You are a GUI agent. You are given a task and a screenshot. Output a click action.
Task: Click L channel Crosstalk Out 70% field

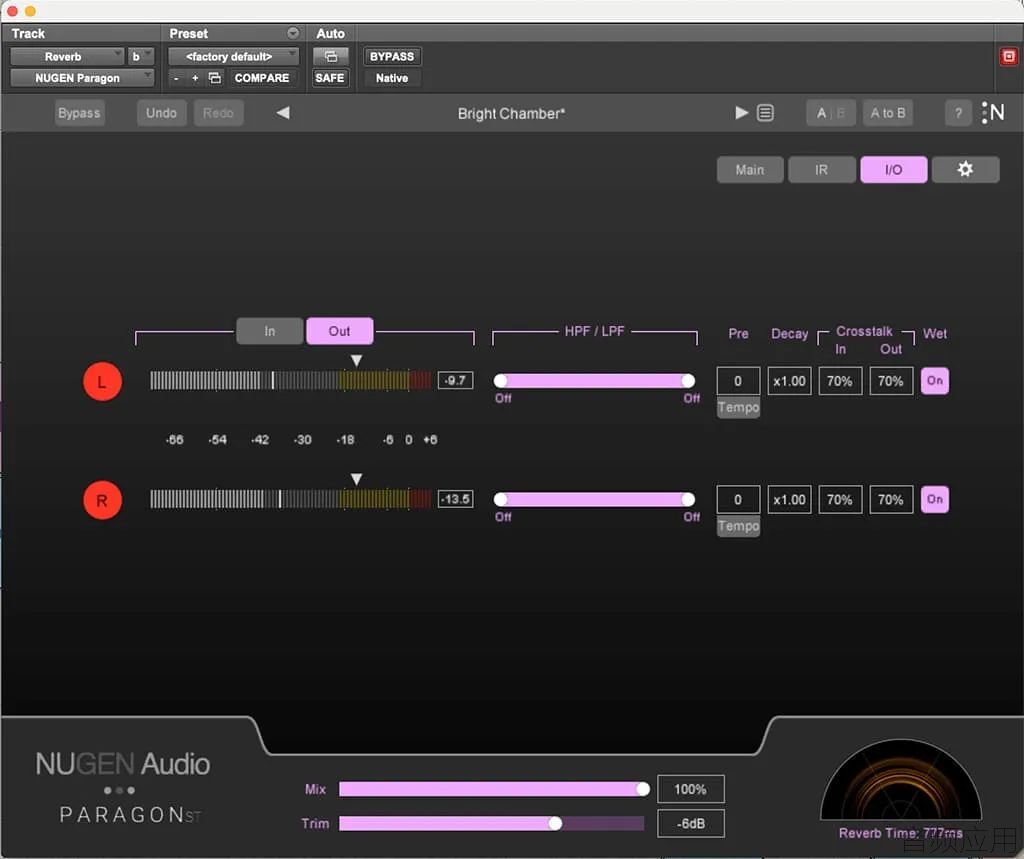tap(891, 381)
